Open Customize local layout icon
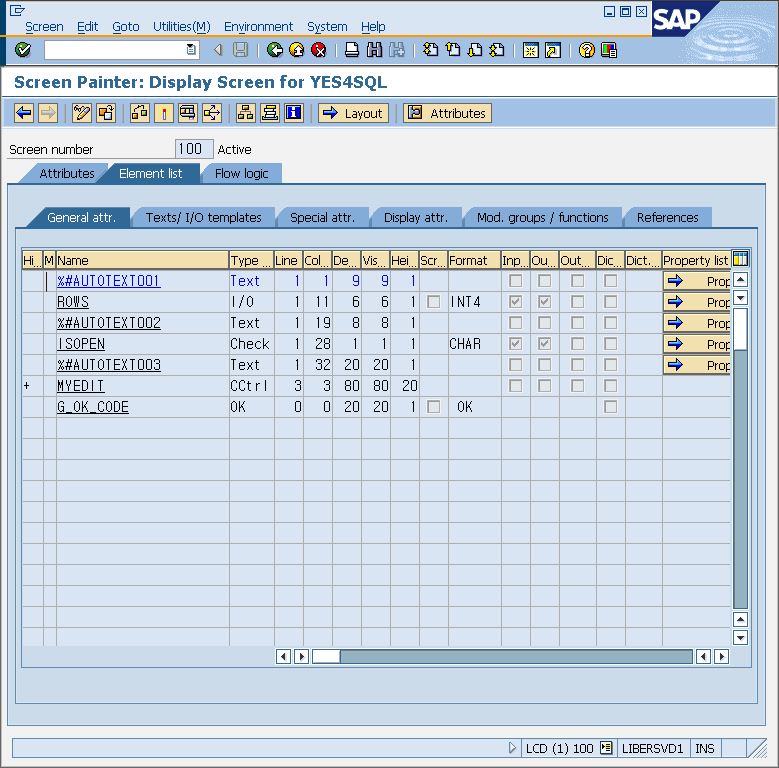The image size is (779, 768). coord(609,50)
